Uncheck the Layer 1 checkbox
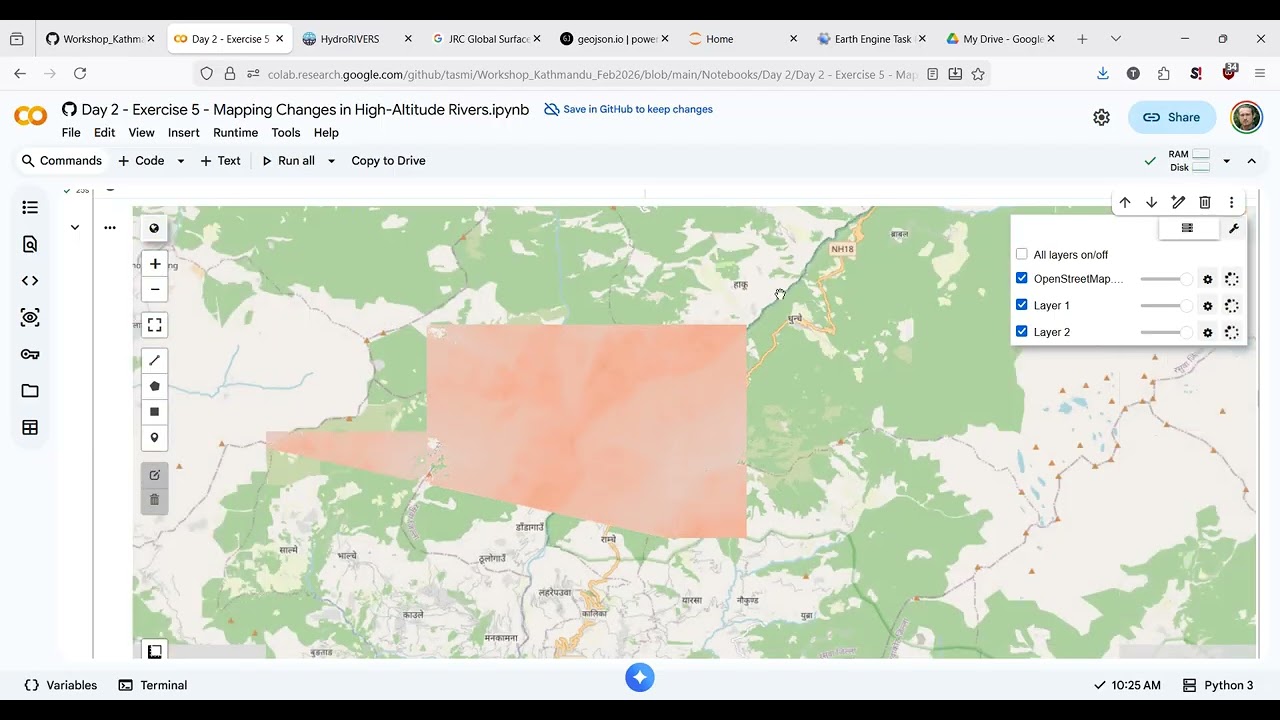Screen dimensions: 1280x720 (x=1021, y=305)
